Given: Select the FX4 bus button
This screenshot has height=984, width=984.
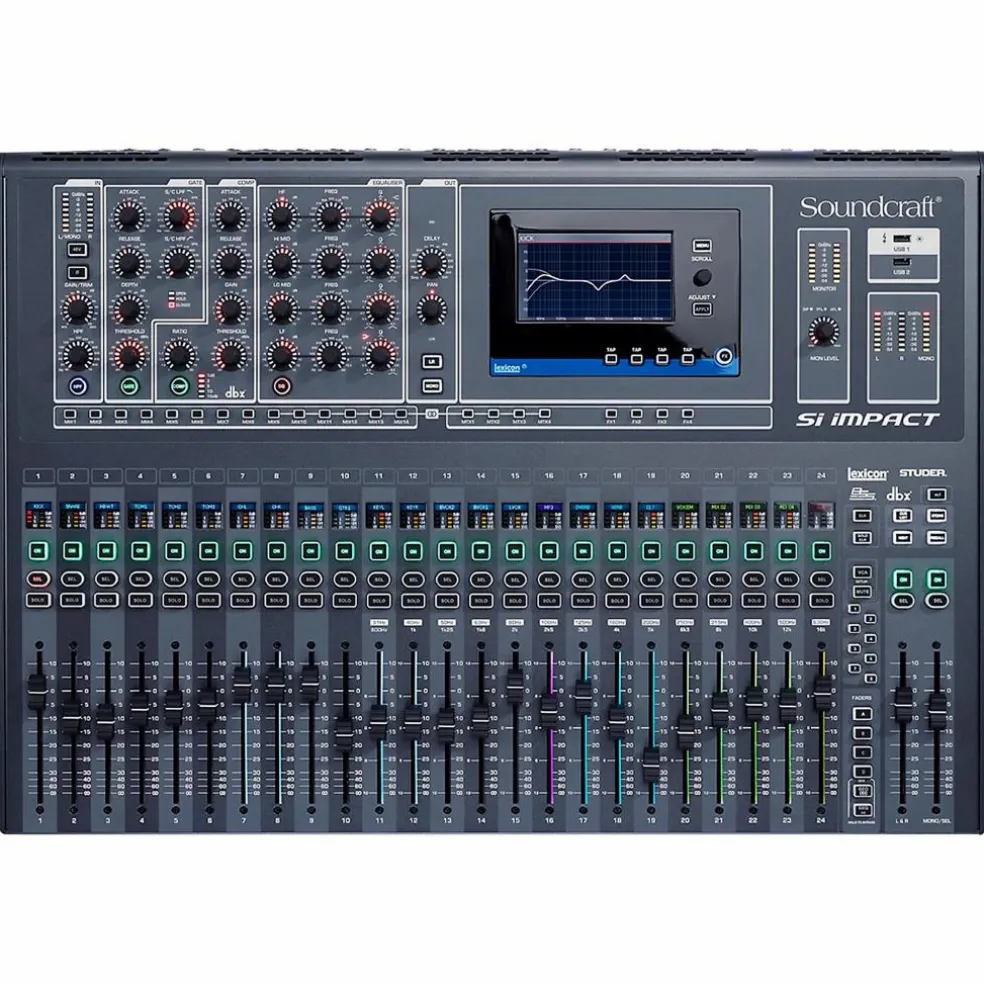Looking at the screenshot, I should (688, 414).
